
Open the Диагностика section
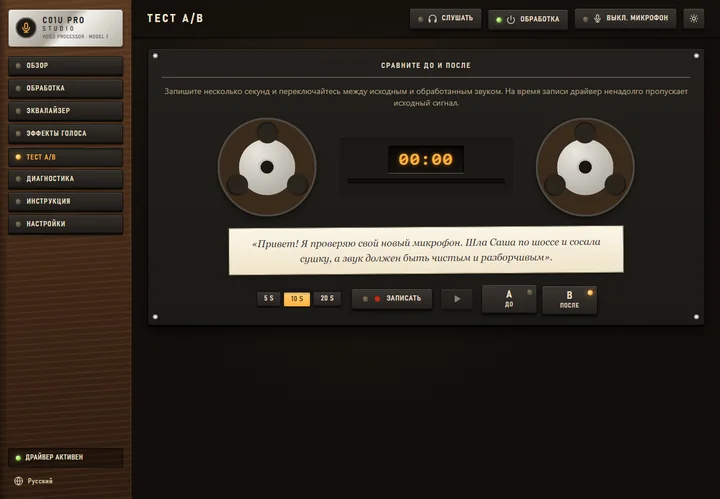pyautogui.click(x=66, y=179)
